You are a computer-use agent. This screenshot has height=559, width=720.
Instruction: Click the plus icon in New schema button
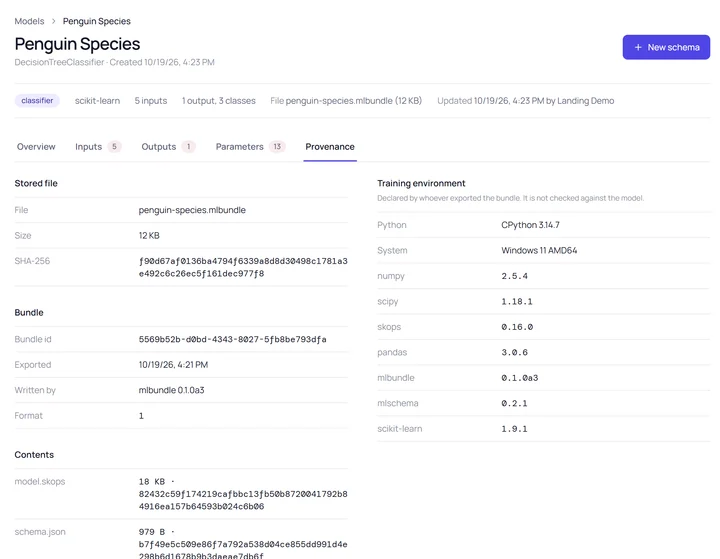tap(638, 47)
